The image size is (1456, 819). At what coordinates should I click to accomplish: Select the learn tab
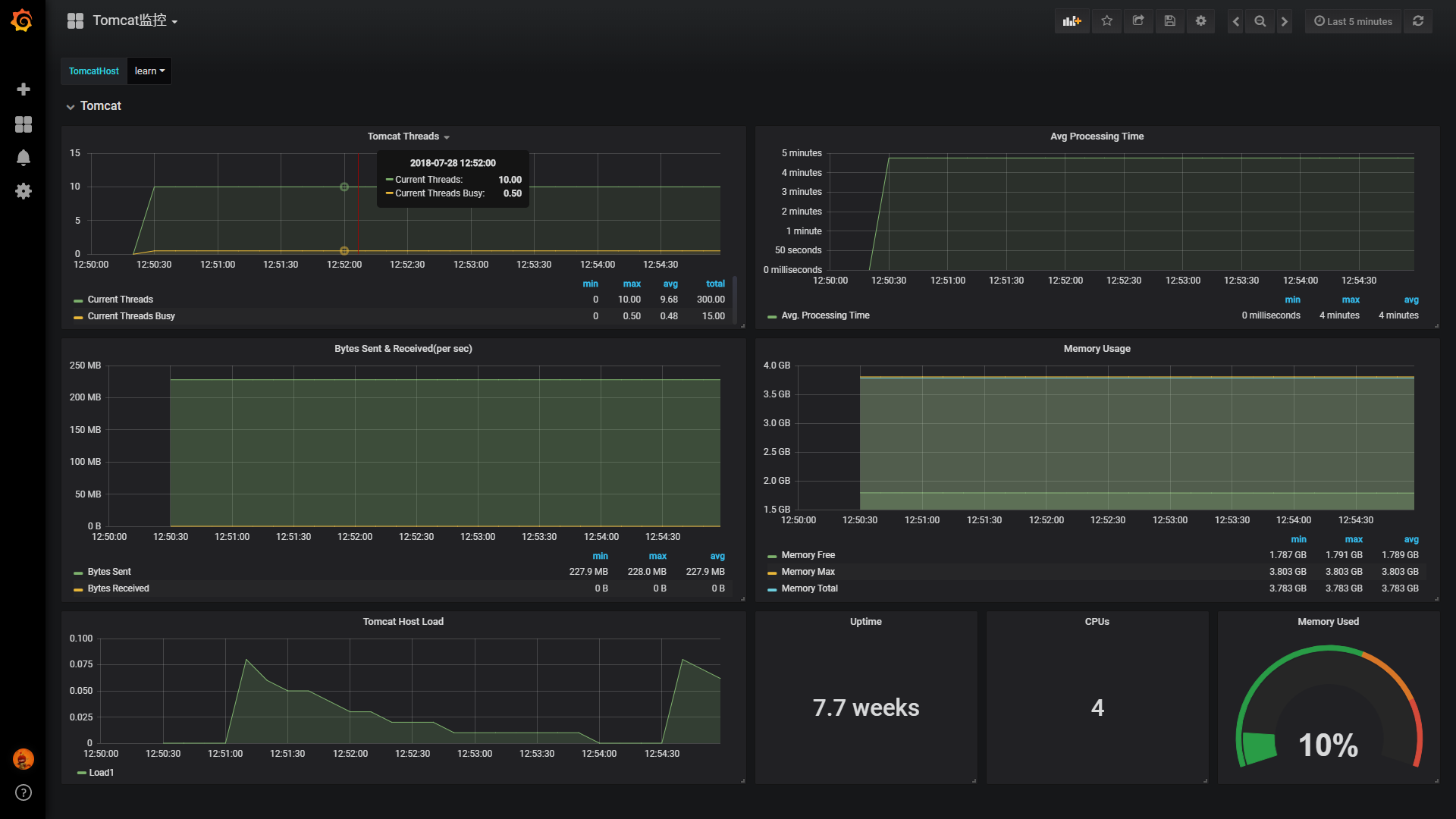pyautogui.click(x=149, y=70)
